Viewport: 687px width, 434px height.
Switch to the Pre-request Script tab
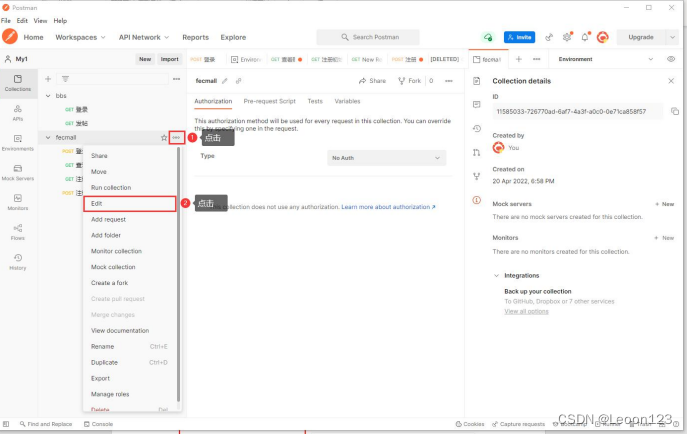coord(269,101)
